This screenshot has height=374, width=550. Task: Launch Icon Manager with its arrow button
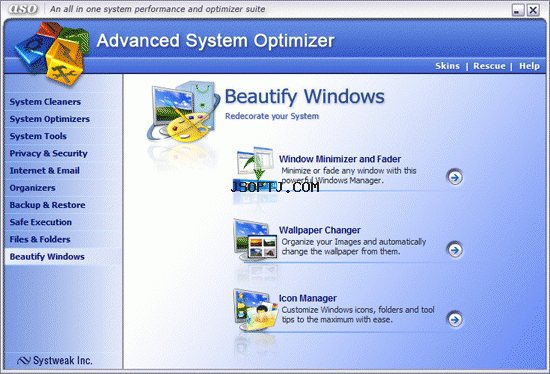[x=455, y=319]
